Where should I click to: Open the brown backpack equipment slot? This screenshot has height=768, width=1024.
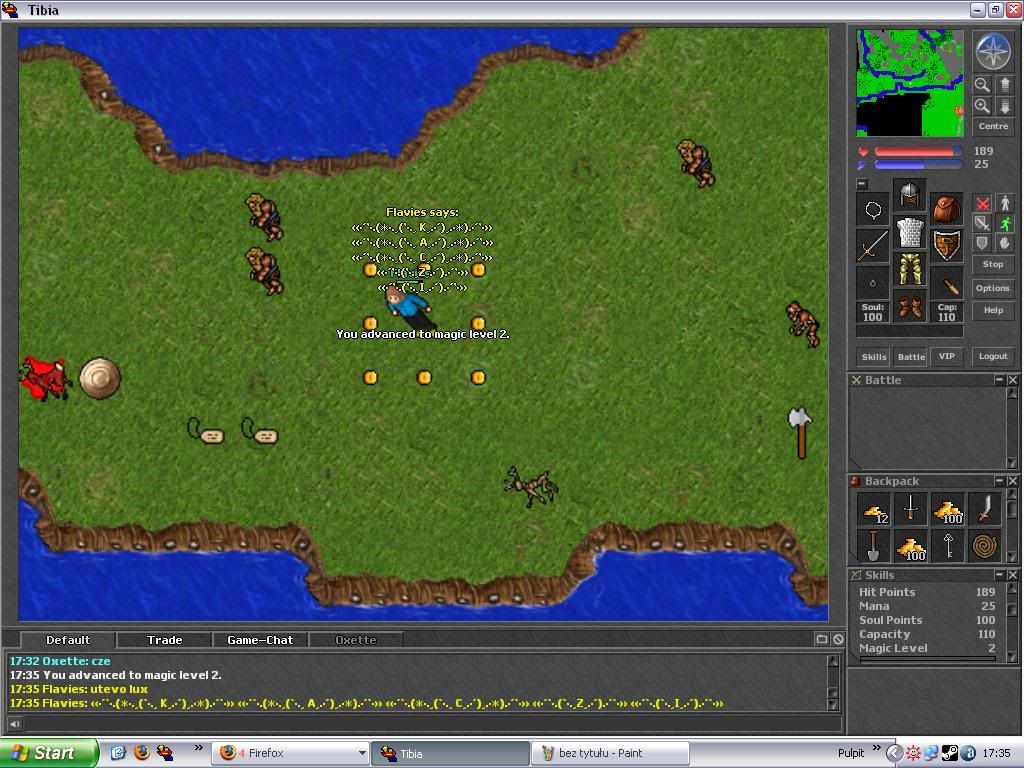coord(947,209)
